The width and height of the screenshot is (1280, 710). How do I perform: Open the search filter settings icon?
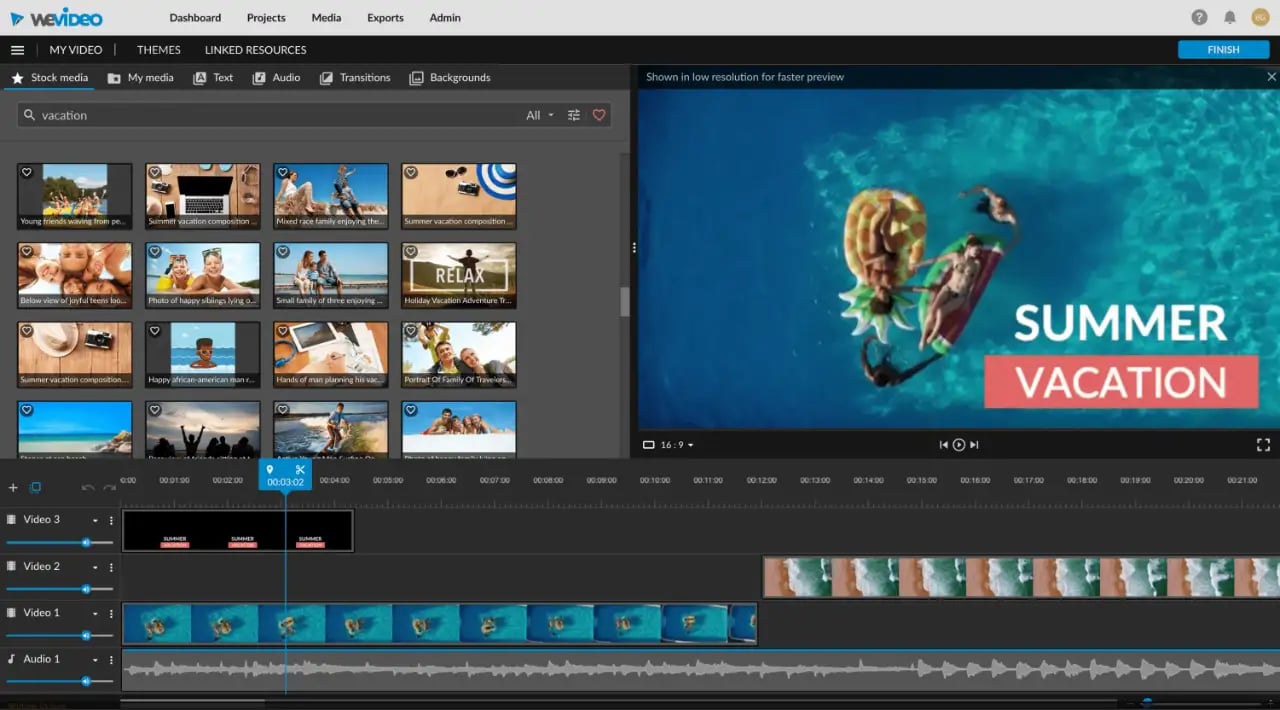(573, 115)
